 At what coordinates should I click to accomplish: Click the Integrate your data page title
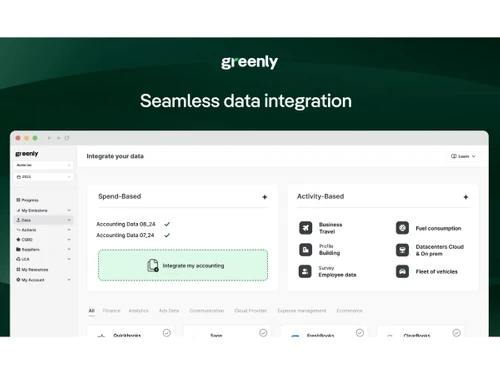(115, 156)
